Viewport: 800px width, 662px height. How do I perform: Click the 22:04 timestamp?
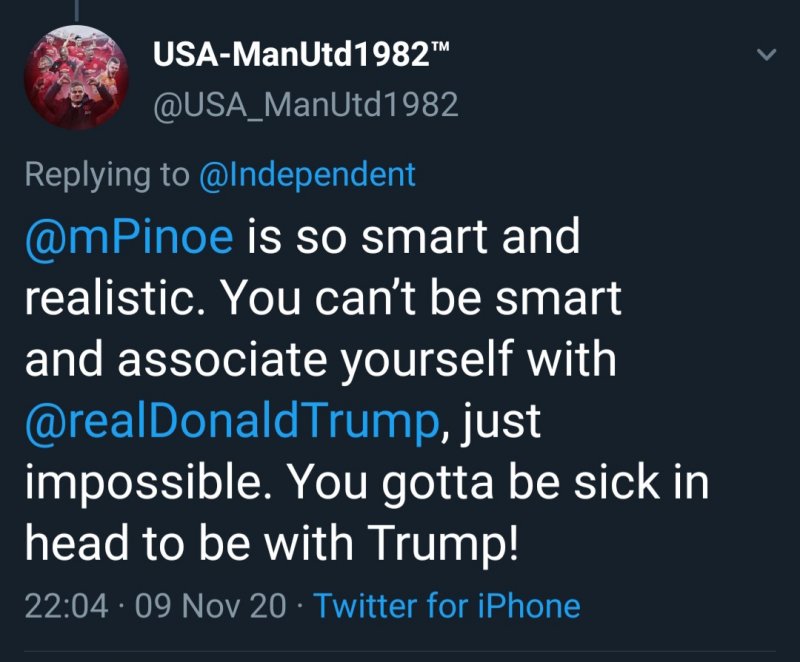(64, 605)
